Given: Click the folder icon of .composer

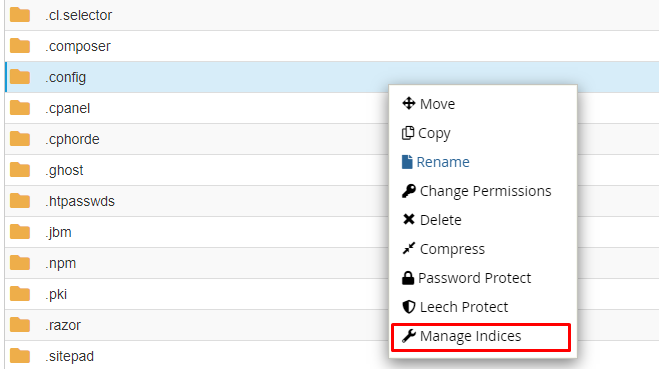Looking at the screenshot, I should tap(20, 46).
